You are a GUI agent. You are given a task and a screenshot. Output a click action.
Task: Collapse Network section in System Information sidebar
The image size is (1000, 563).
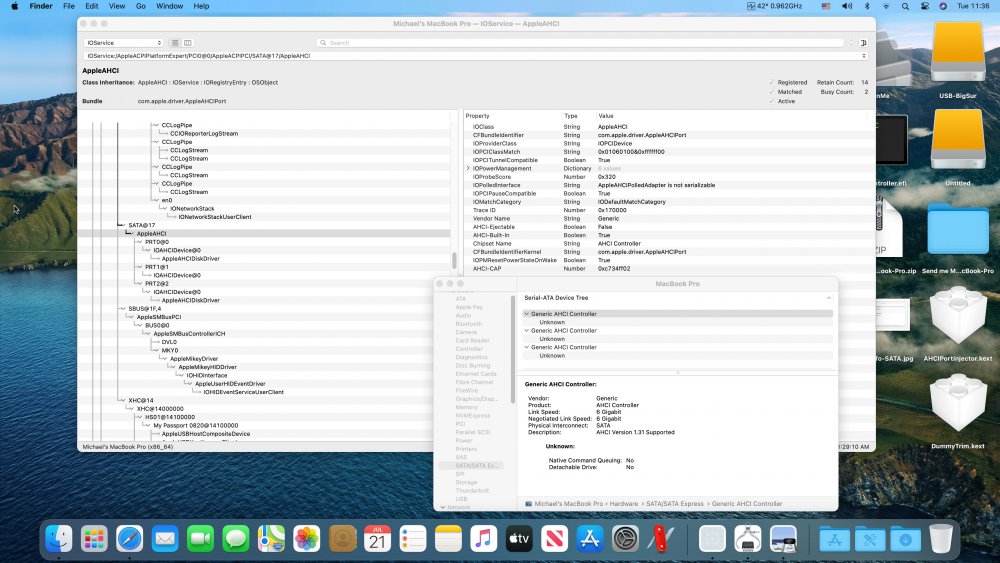pyautogui.click(x=443, y=508)
